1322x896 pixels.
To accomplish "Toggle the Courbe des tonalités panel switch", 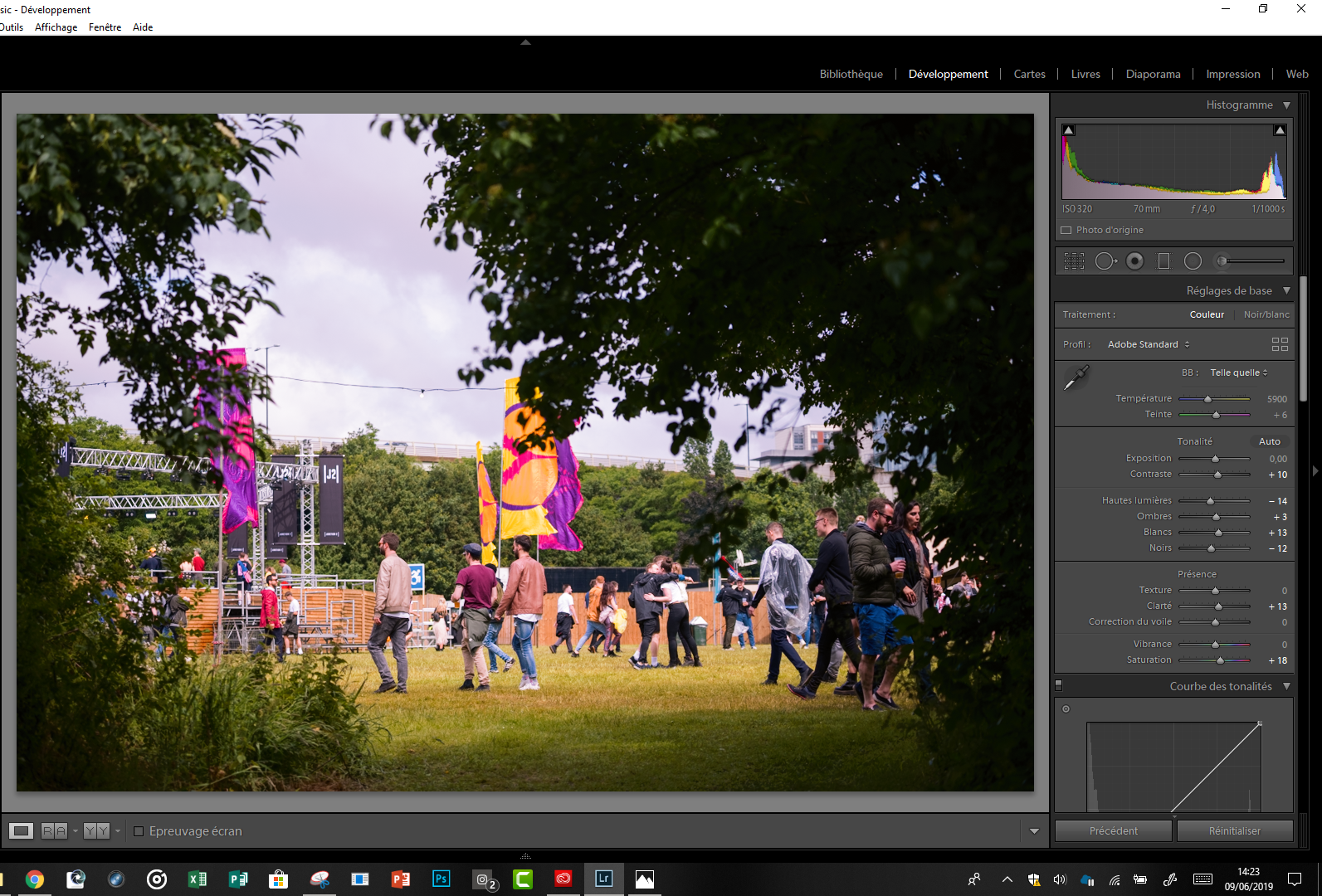I will pos(1059,686).
